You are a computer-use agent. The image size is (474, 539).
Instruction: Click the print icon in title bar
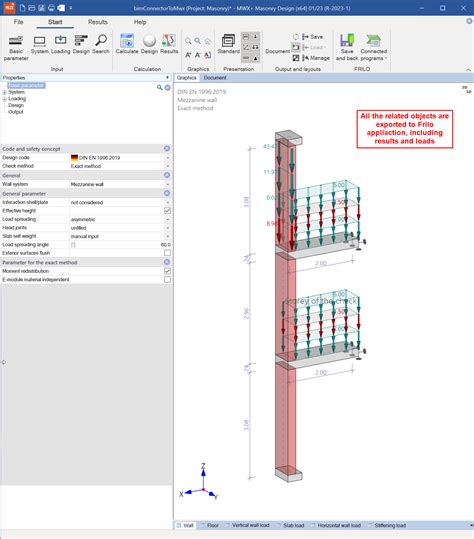pyautogui.click(x=51, y=8)
